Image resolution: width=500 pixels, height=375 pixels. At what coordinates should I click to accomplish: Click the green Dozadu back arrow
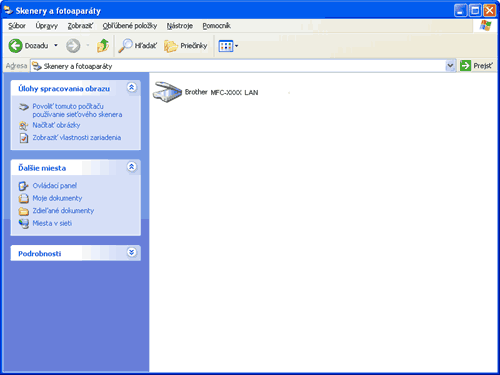coord(15,46)
